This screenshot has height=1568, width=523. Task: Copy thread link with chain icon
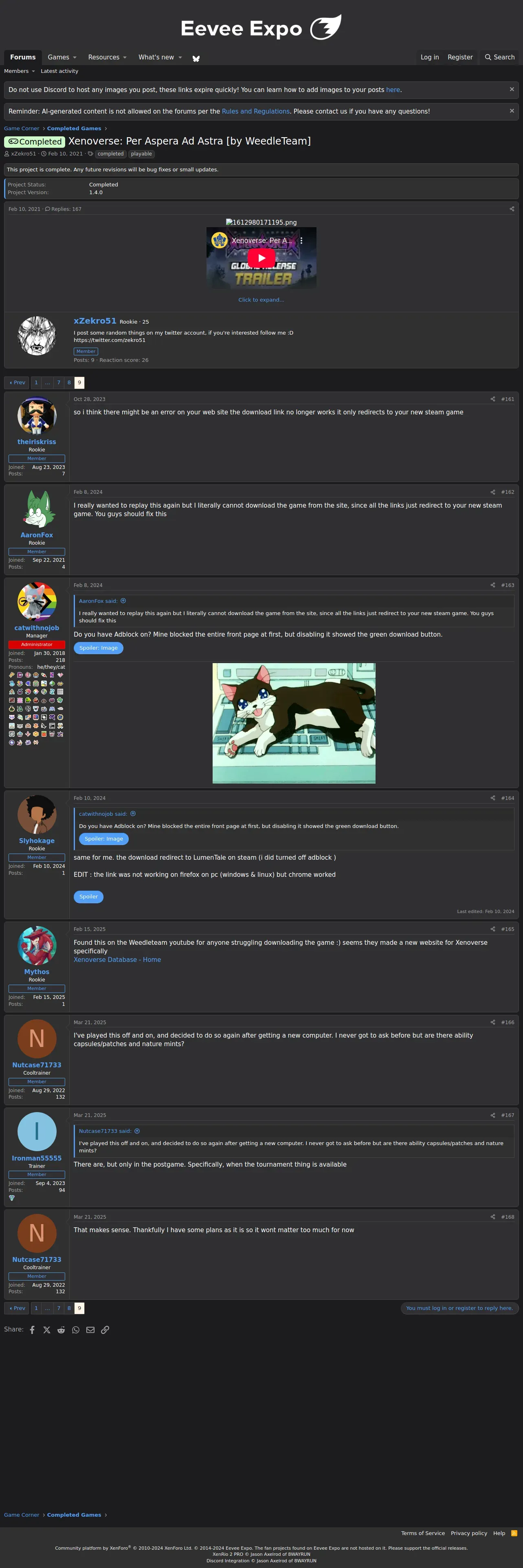coord(105,1330)
